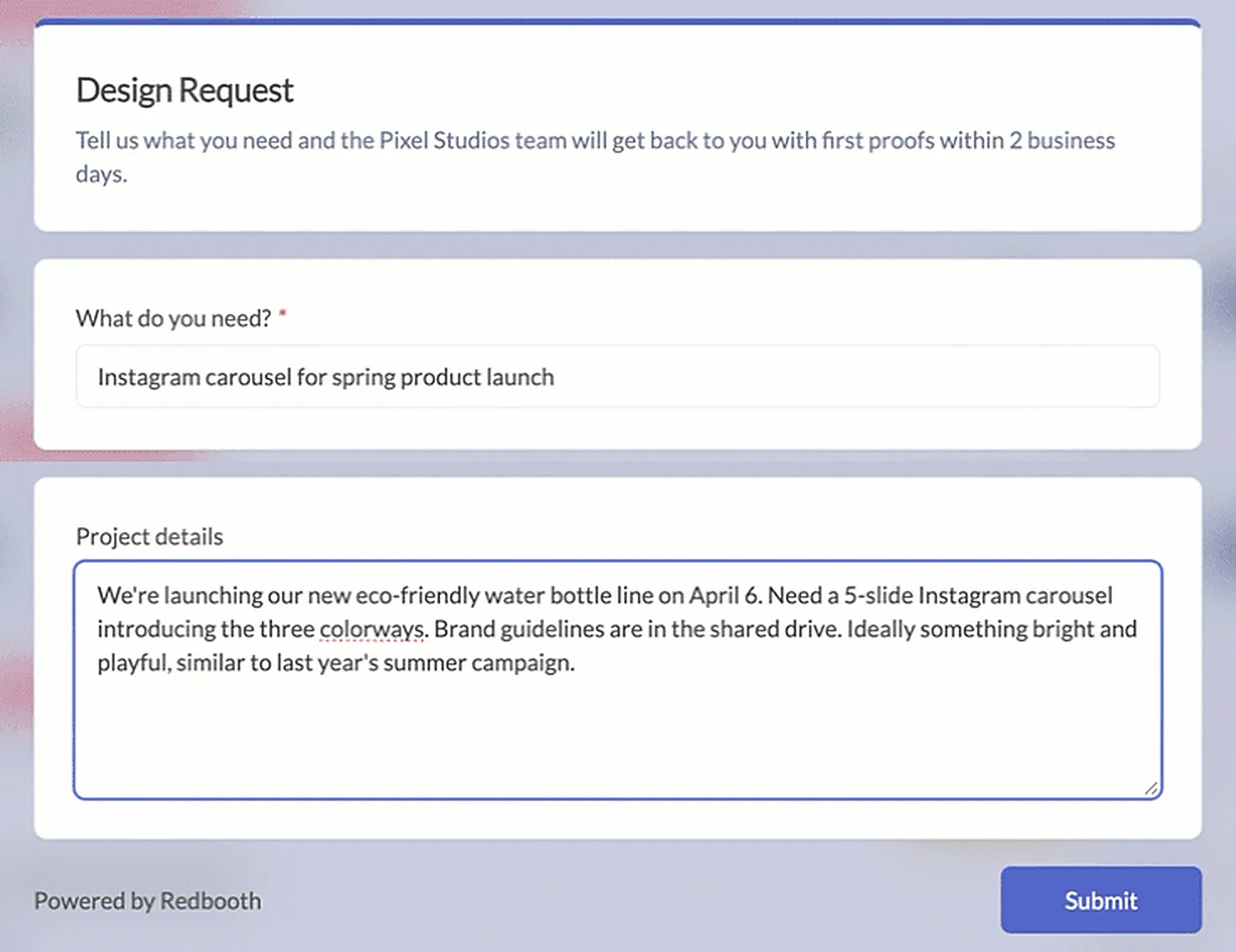
Task: Open the 'Powered by Redbooth' link
Action: click(x=148, y=901)
